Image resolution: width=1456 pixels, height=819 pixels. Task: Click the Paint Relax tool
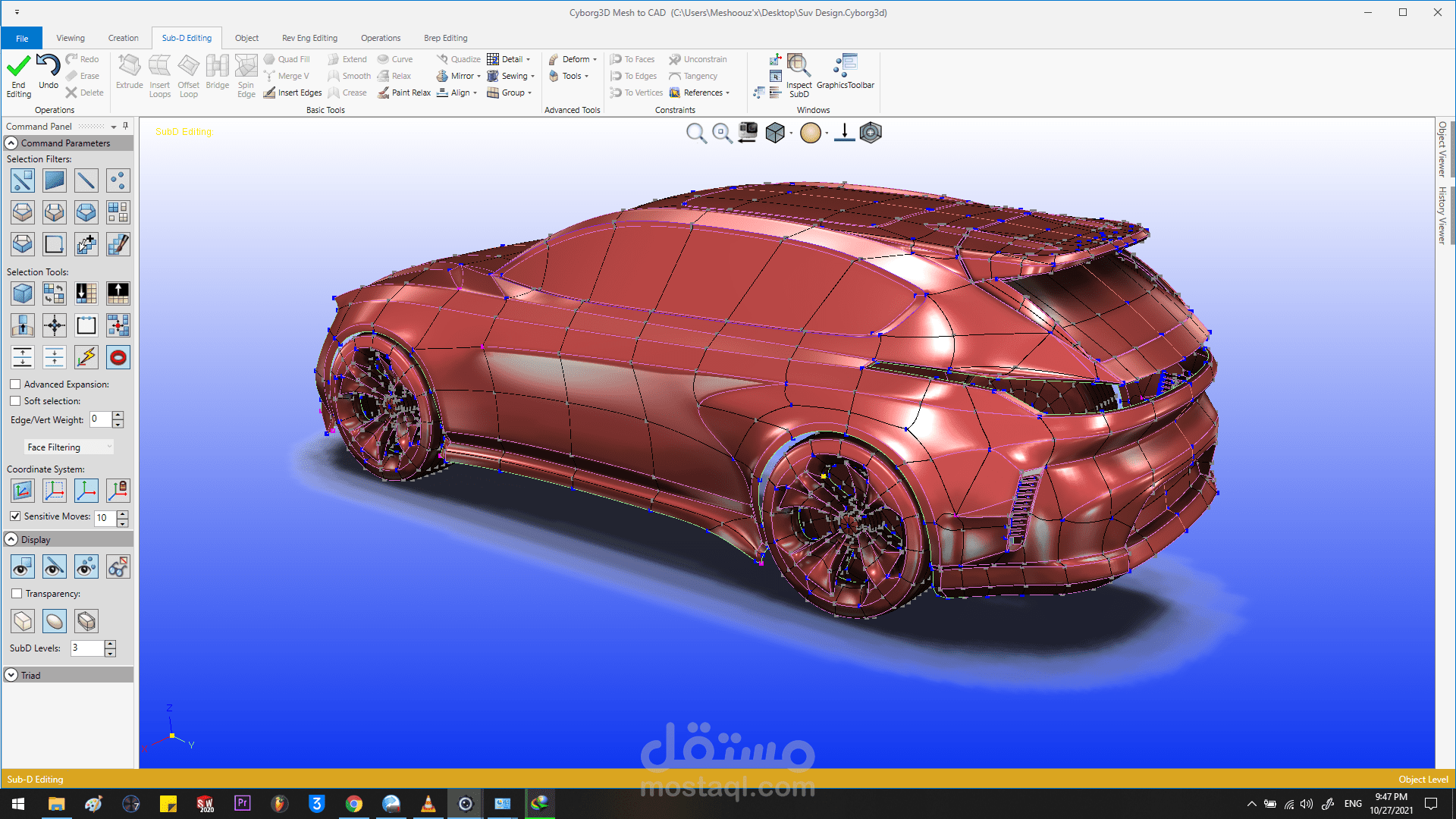point(404,93)
